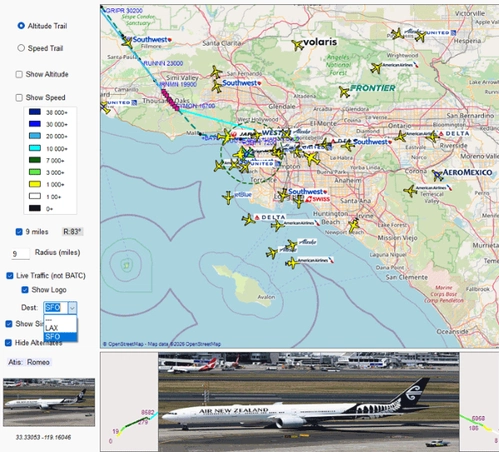The width and height of the screenshot is (499, 452).
Task: Click the unlabeled plane above Southwest near San Fernando
Action: click(x=216, y=72)
